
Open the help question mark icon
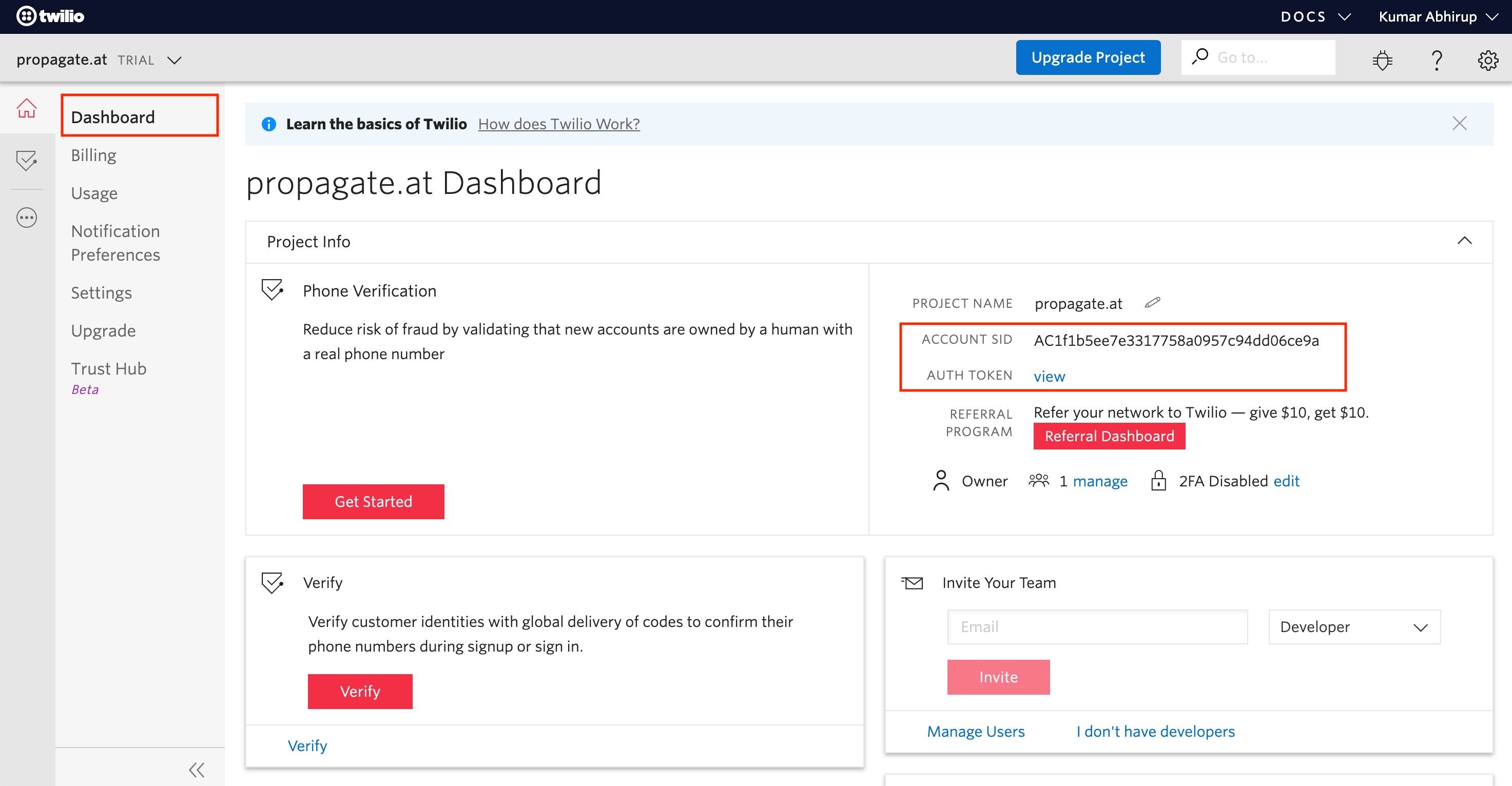1436,60
